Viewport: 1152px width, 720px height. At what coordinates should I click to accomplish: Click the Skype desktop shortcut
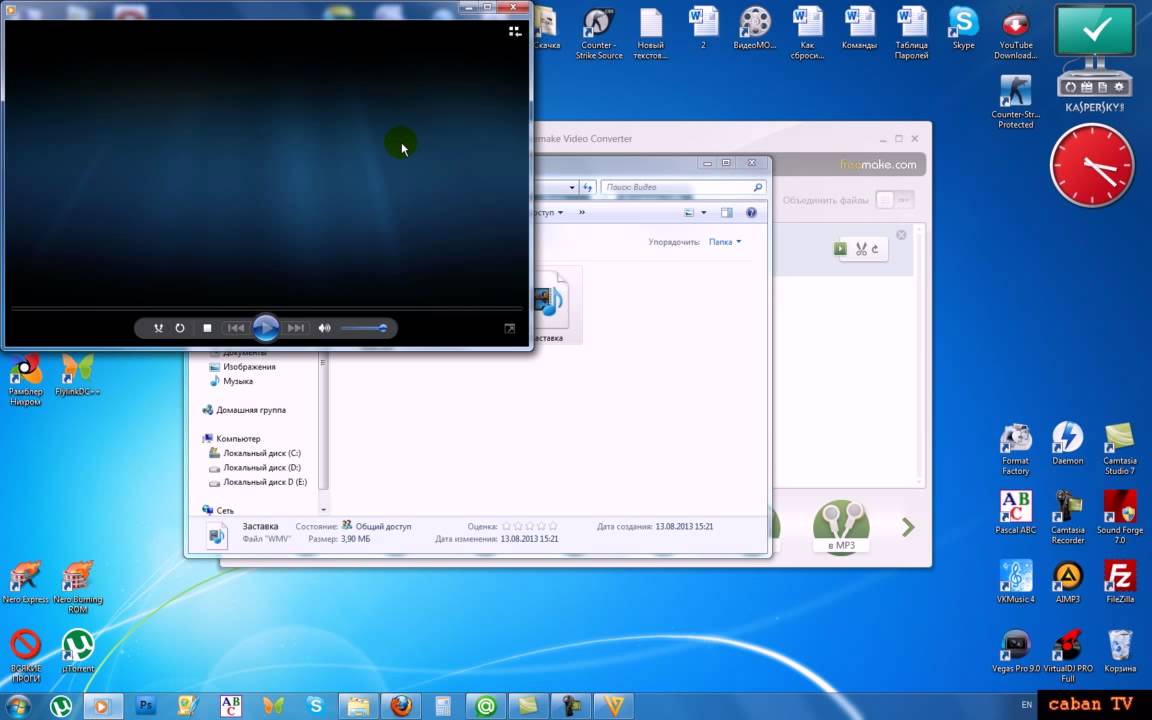point(963,28)
